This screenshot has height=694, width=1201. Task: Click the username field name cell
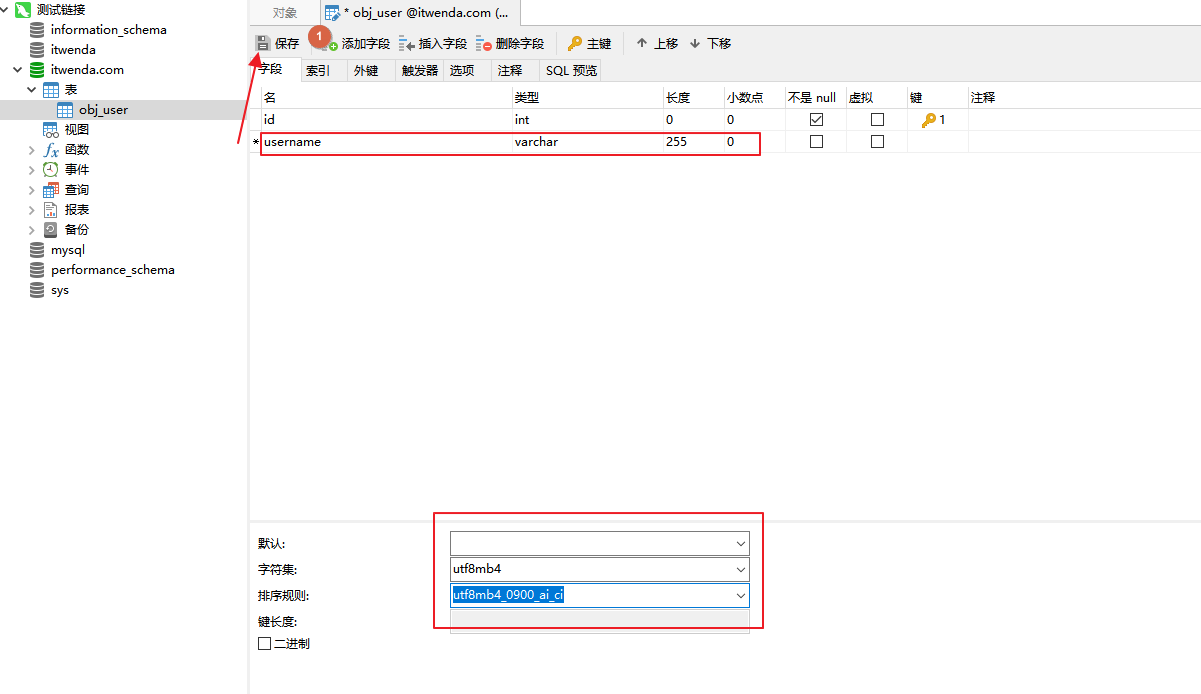point(385,142)
